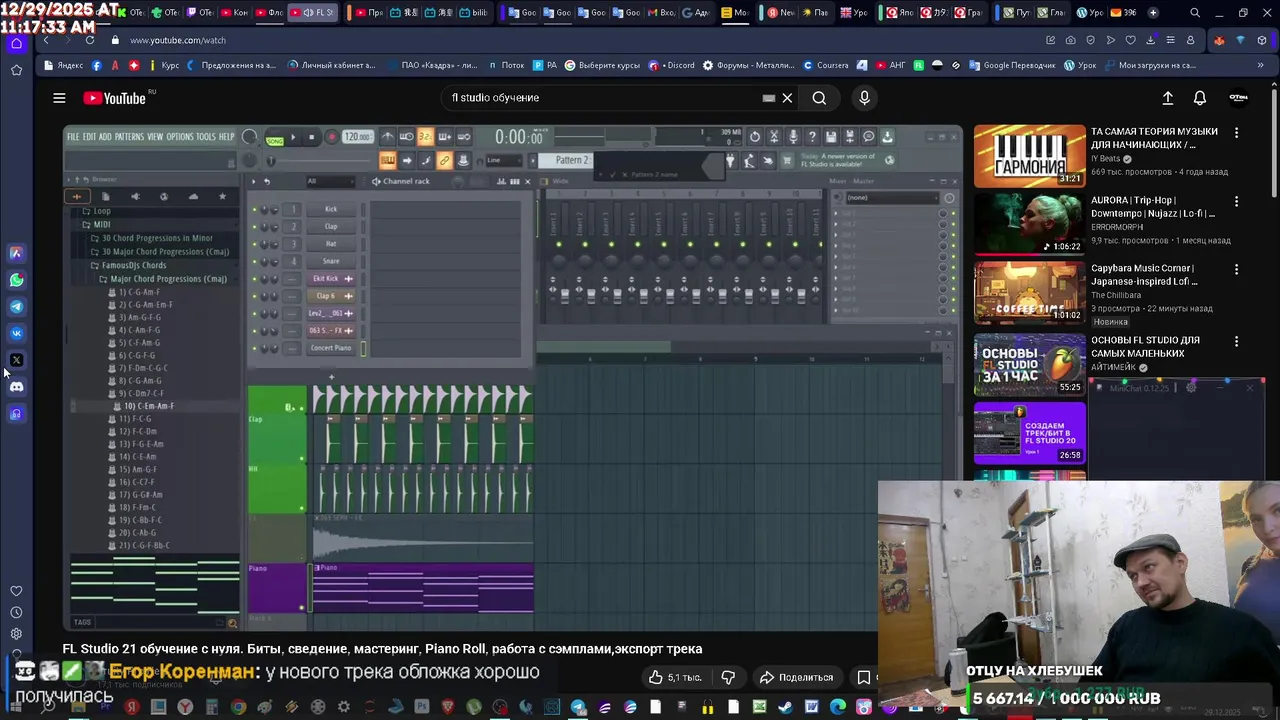
Task: Toggle the highlighted countdown-before-recording button
Action: (425, 137)
